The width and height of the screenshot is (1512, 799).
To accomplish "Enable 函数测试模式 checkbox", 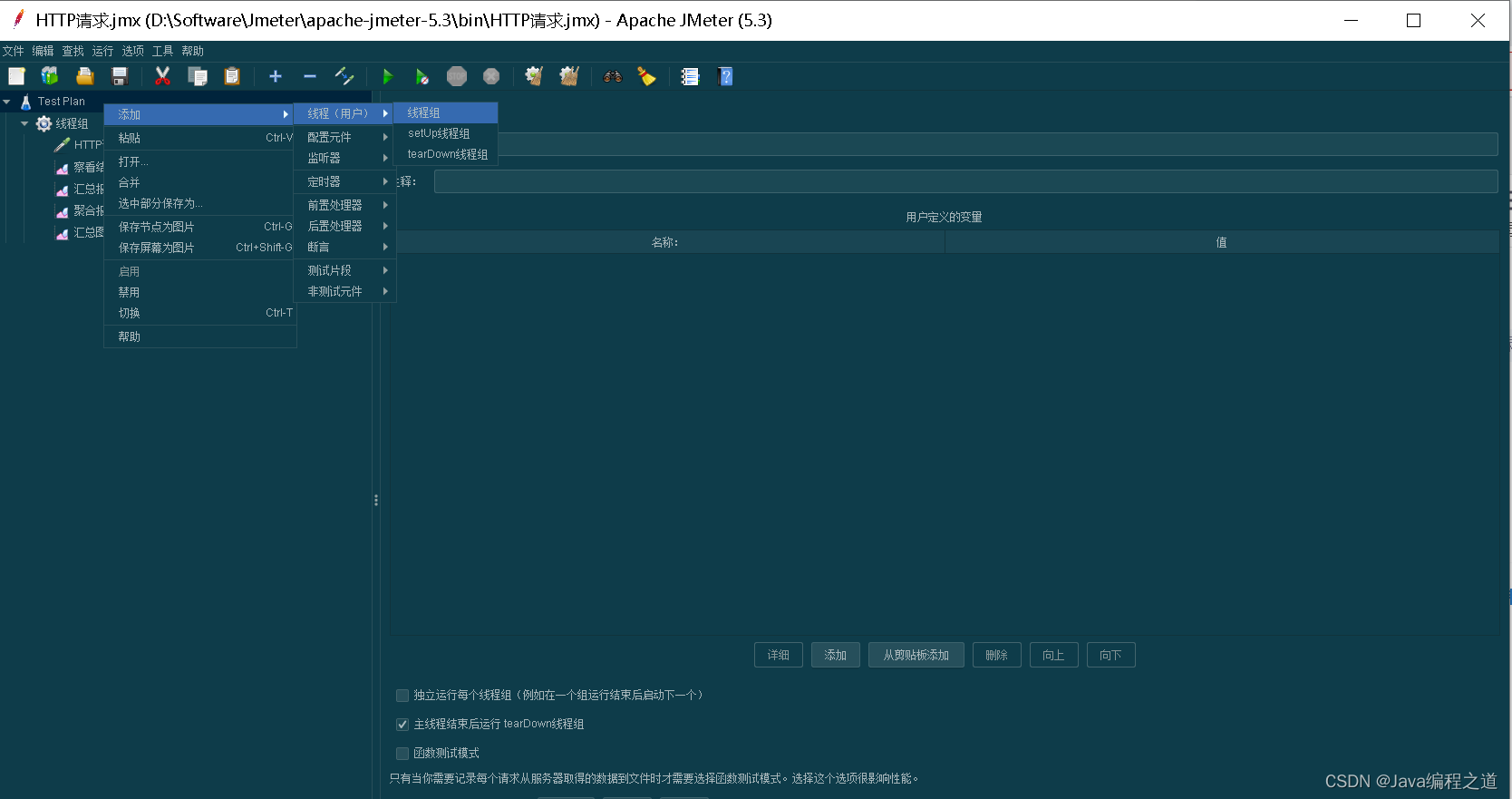I will coord(402,754).
